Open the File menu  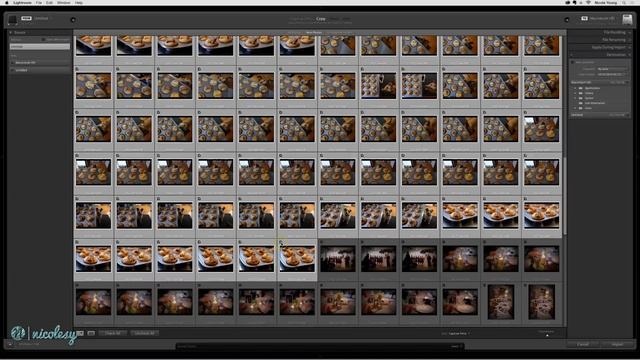(39, 2)
